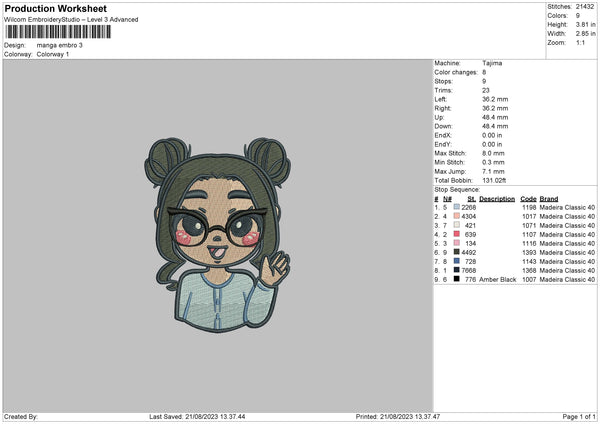This screenshot has width=600, height=424.
Task: Click the Brand column header
Action: pos(549,199)
